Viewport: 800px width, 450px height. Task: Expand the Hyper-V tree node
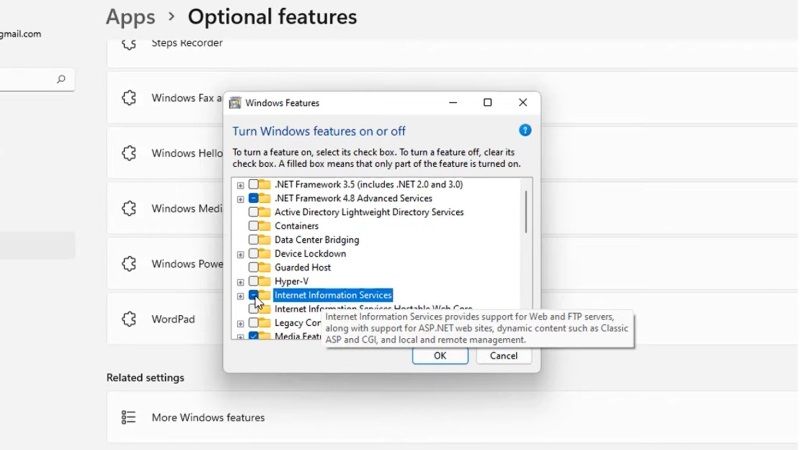point(240,282)
